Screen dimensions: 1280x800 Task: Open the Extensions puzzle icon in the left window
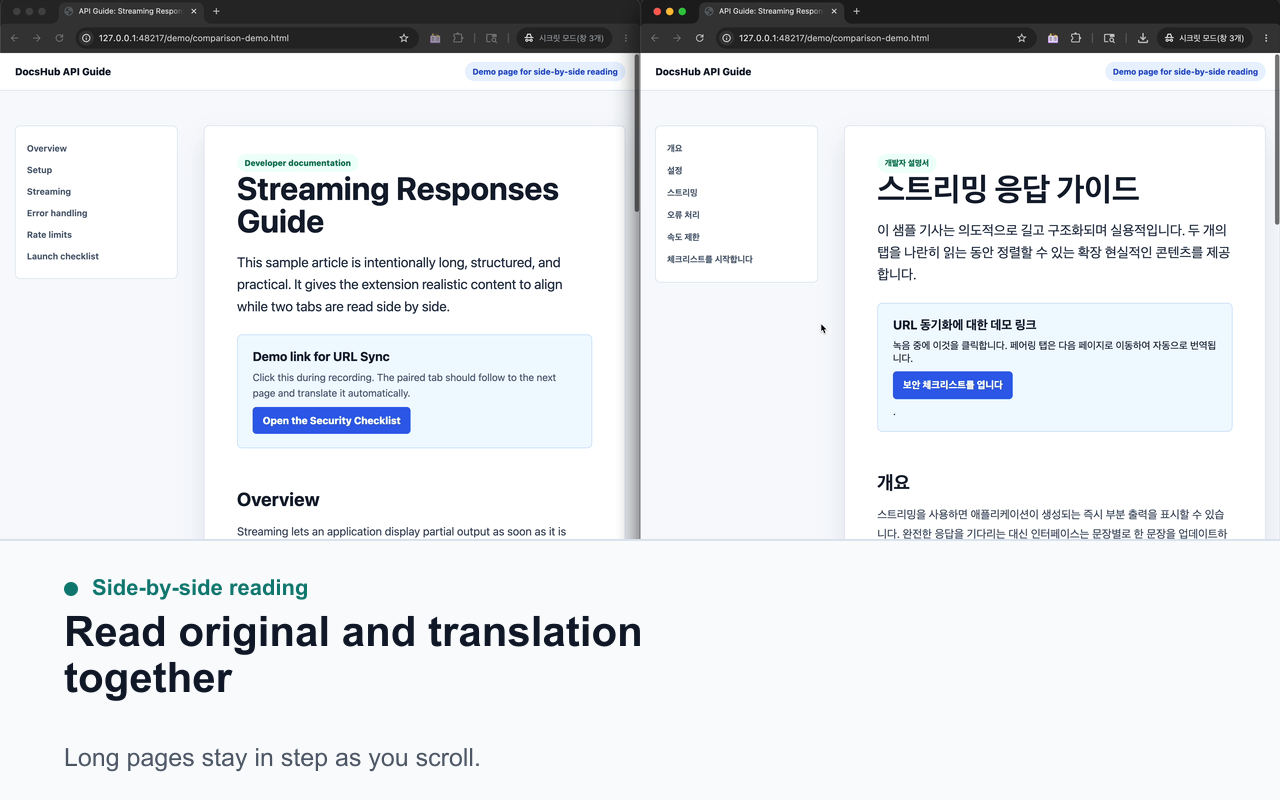point(458,38)
